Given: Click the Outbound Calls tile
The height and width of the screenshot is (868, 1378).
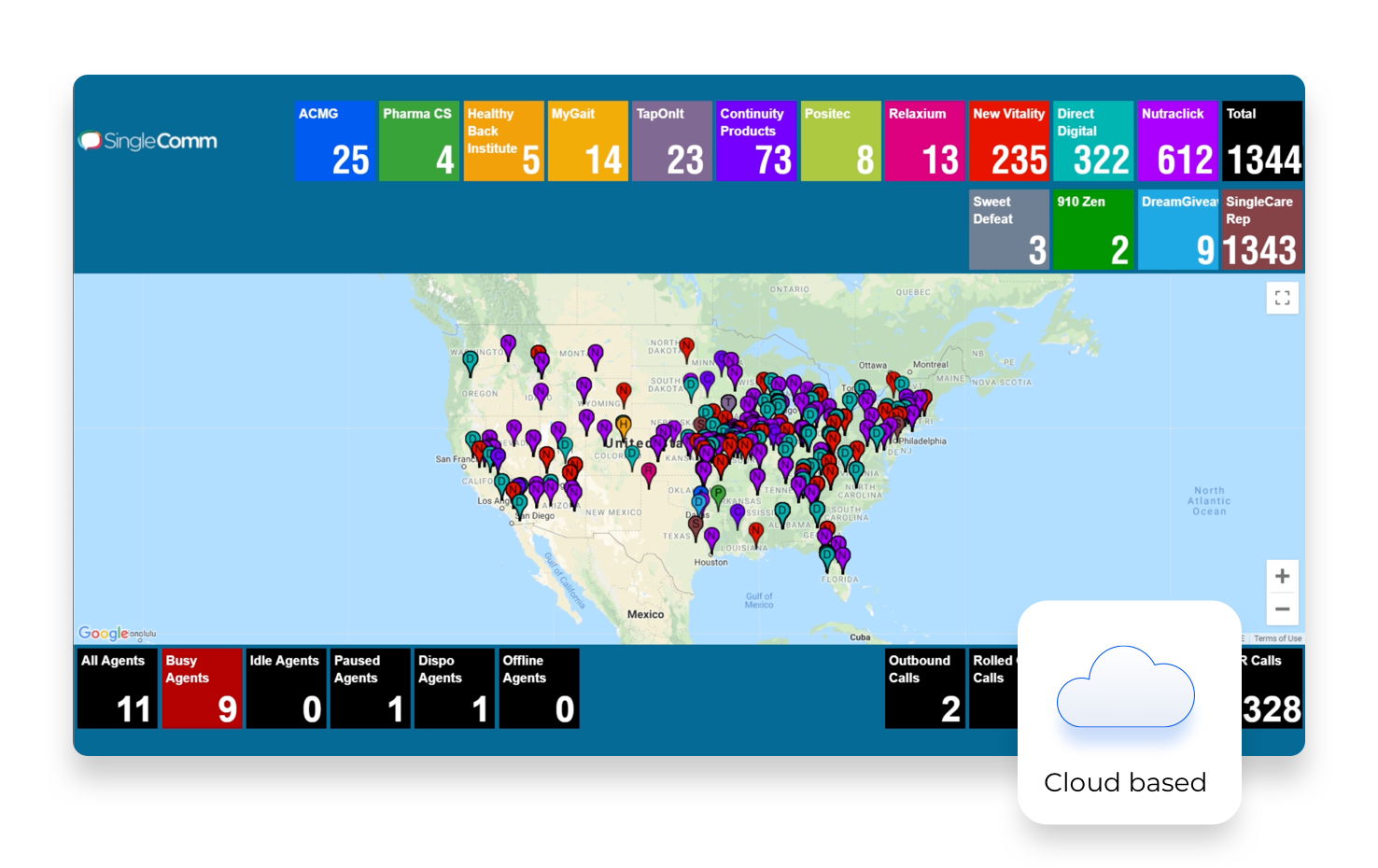Looking at the screenshot, I should (923, 688).
